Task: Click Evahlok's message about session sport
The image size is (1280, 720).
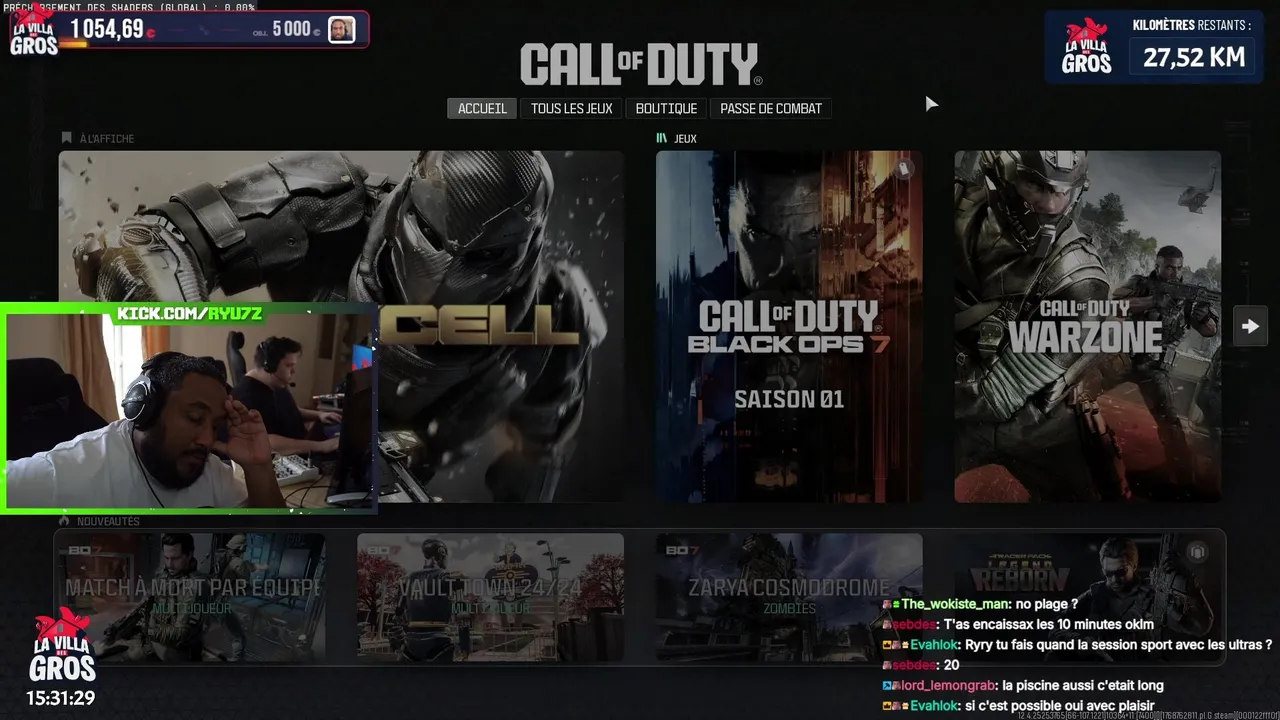Action: tap(1077, 645)
